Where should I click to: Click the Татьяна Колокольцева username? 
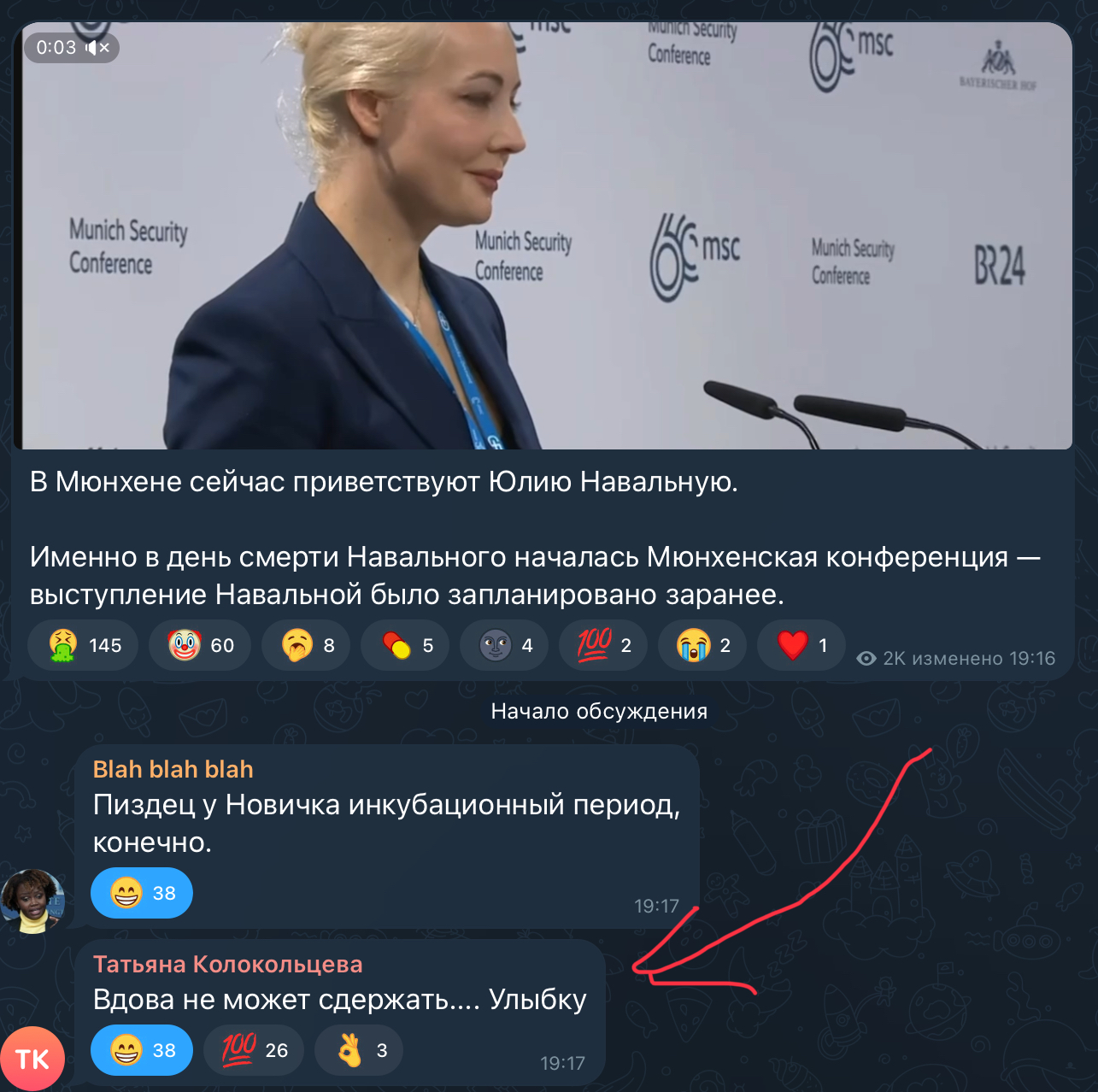pyautogui.click(x=227, y=964)
